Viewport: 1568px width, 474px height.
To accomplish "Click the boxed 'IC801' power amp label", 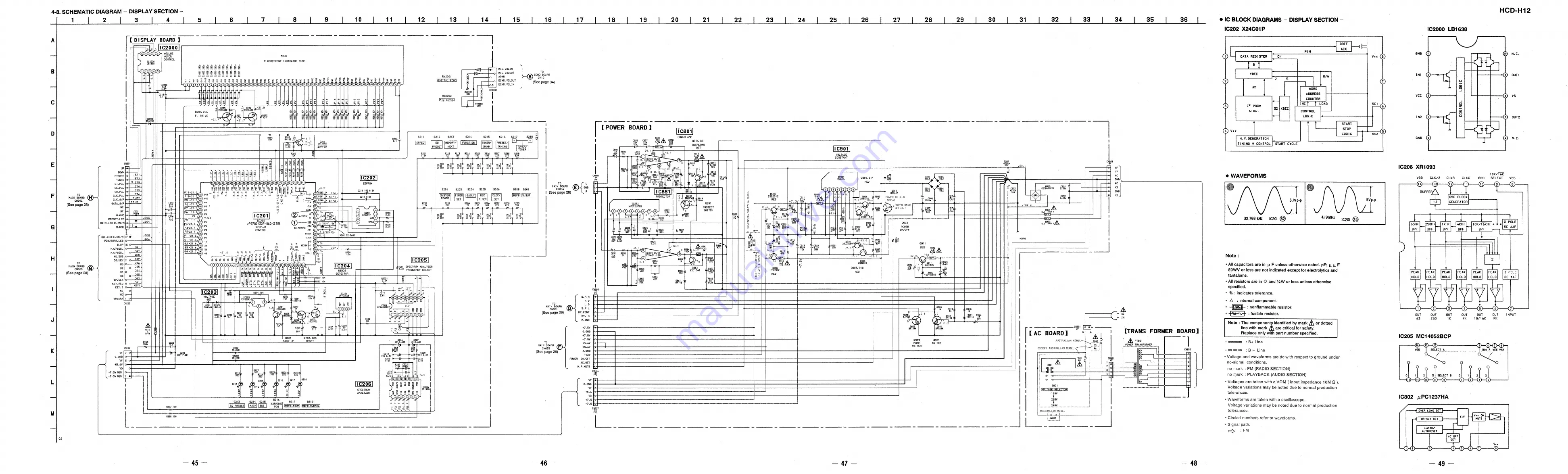I will coord(685,131).
